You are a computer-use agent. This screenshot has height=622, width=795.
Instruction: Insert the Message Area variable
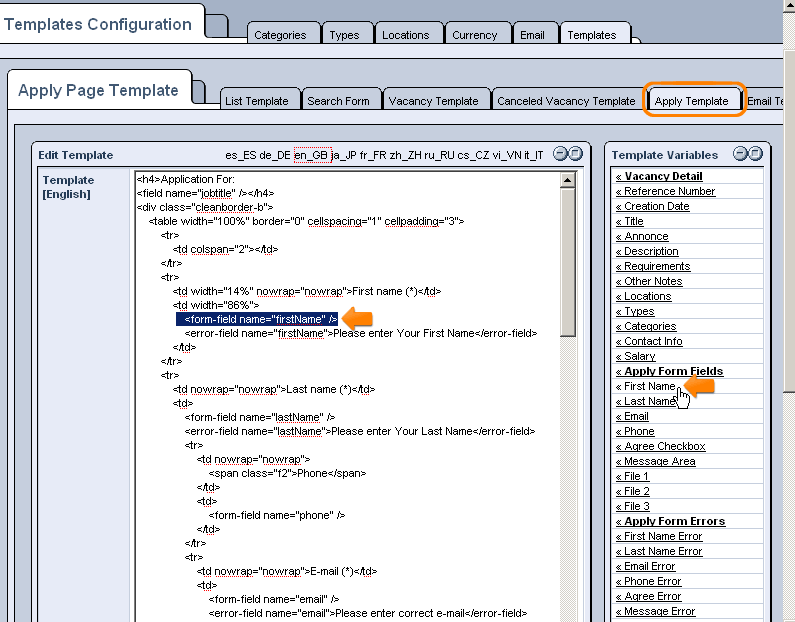pyautogui.click(x=656, y=461)
